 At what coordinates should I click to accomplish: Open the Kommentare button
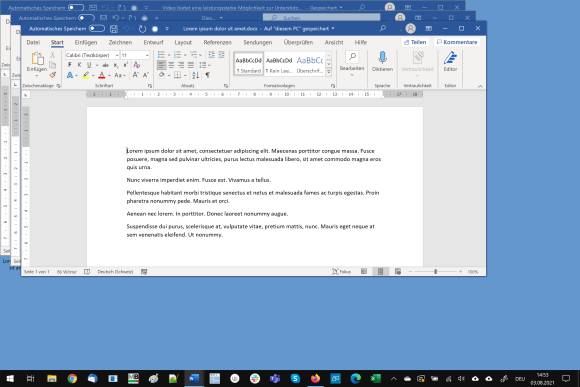pyautogui.click(x=457, y=42)
